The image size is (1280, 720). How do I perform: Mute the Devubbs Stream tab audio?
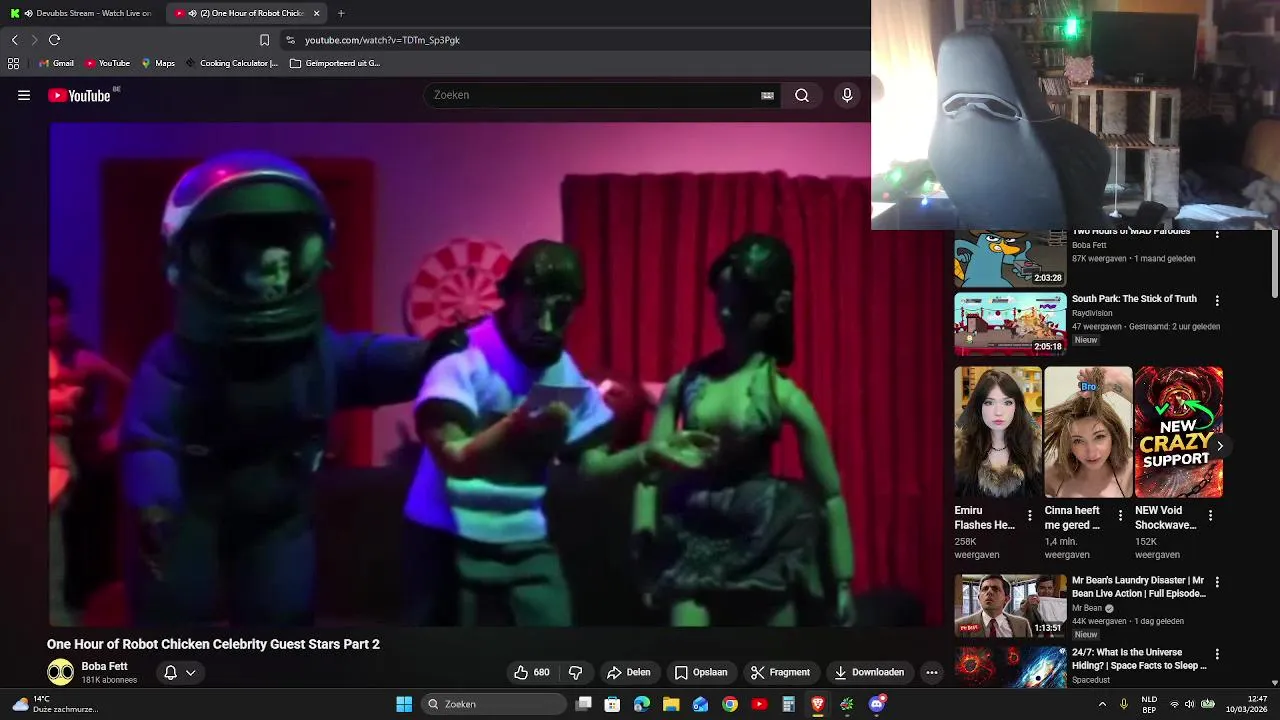point(28,13)
